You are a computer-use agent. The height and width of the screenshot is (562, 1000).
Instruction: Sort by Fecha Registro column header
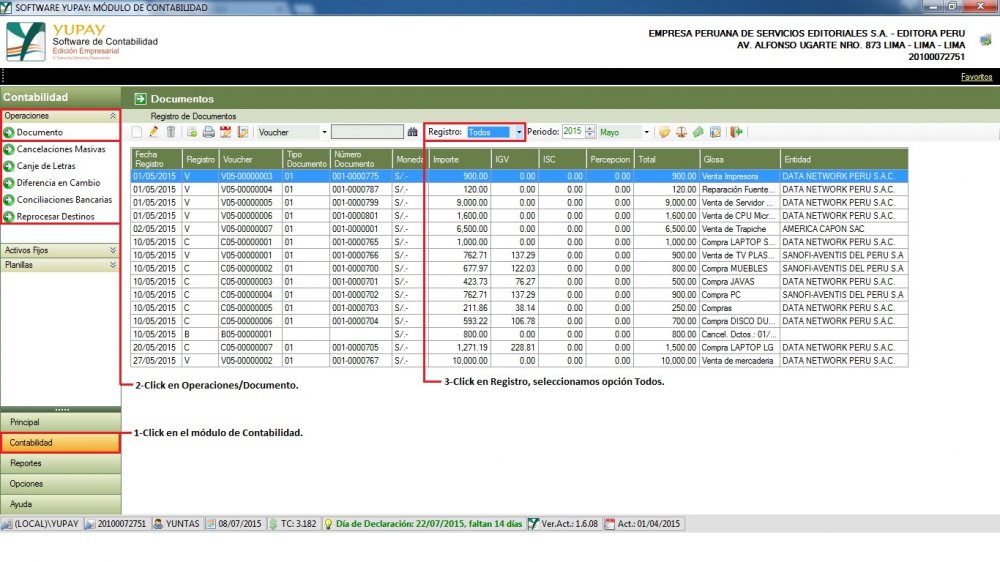156,159
